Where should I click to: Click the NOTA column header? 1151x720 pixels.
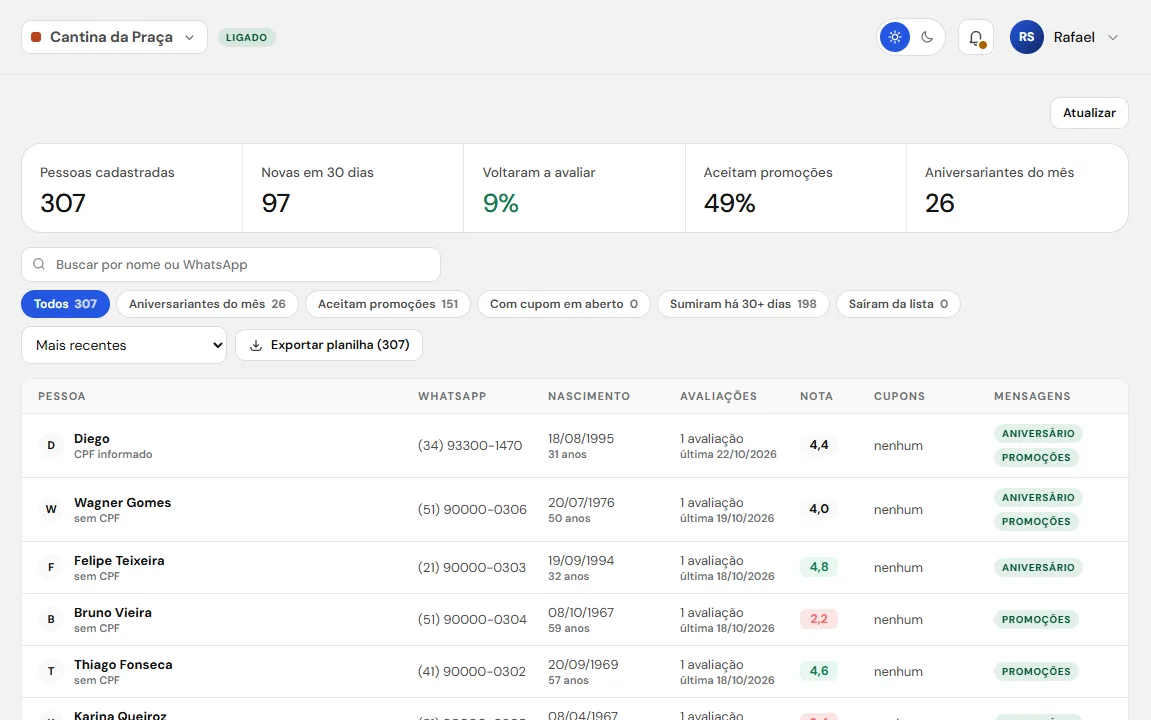tap(816, 396)
